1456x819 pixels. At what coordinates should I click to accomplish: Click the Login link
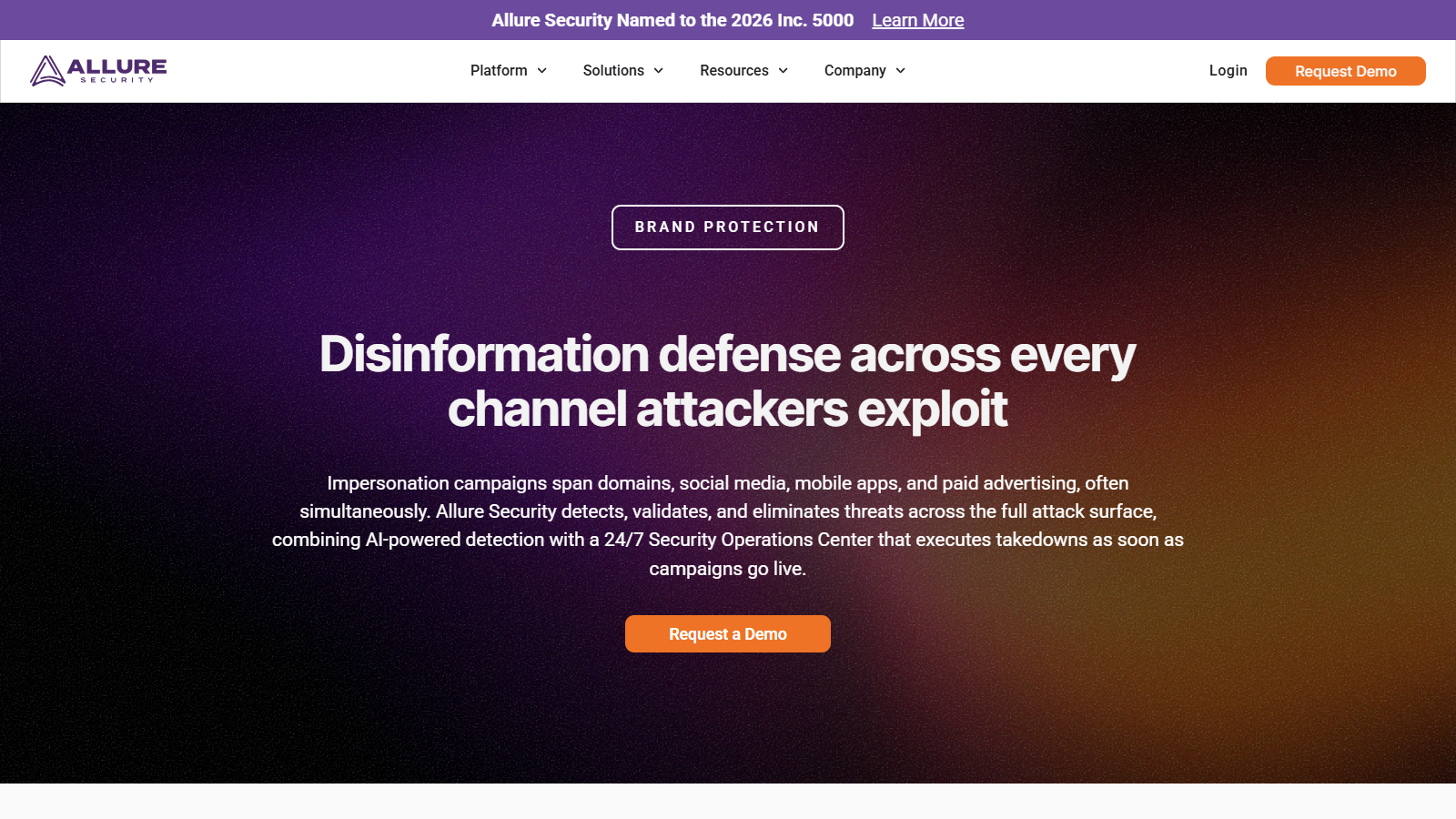coord(1228,71)
